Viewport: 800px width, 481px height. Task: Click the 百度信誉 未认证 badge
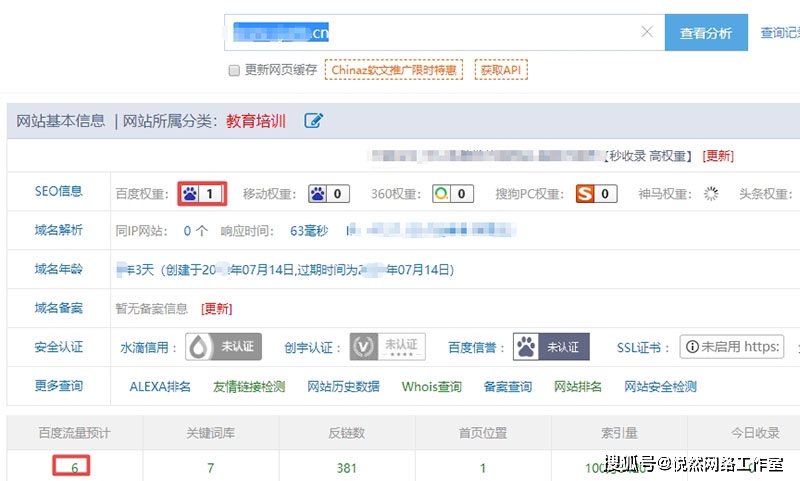pos(551,347)
